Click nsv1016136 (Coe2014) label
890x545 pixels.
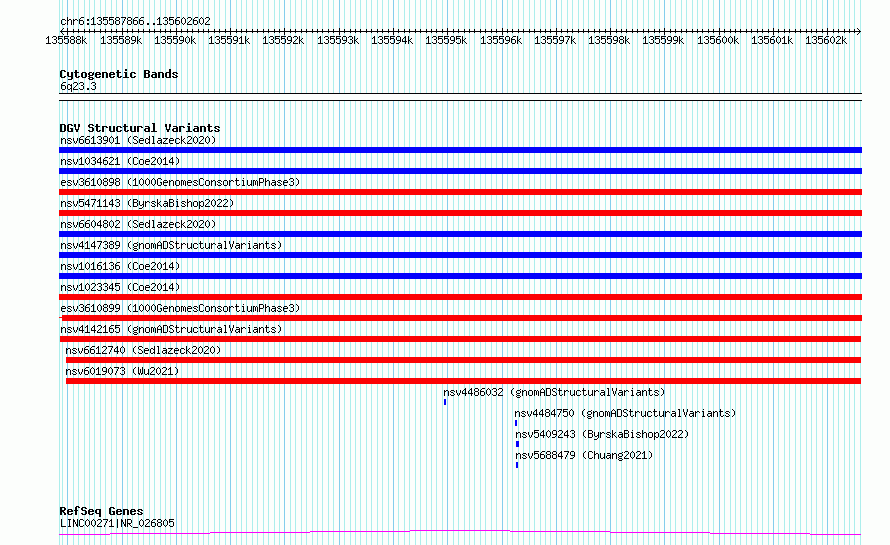point(120,266)
